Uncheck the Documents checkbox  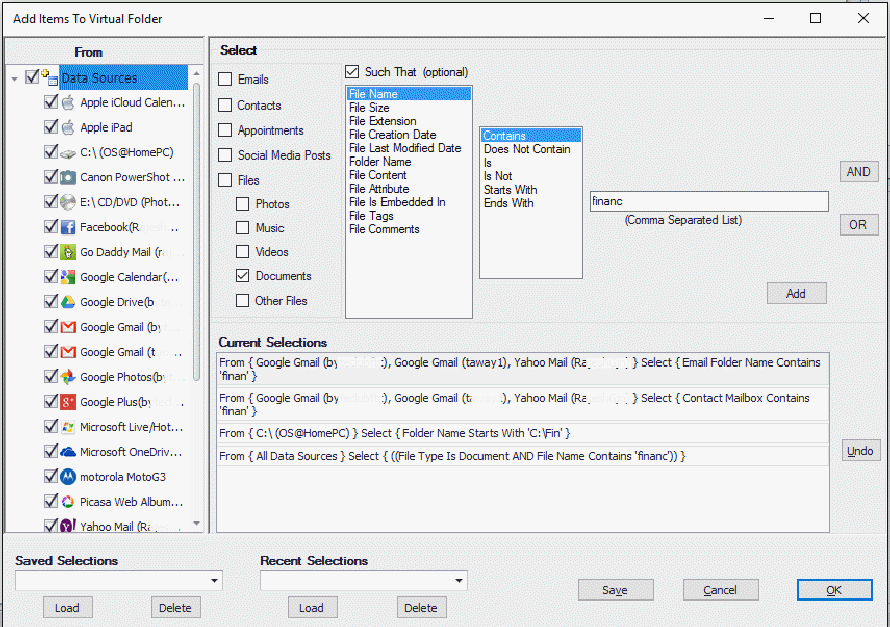(242, 276)
